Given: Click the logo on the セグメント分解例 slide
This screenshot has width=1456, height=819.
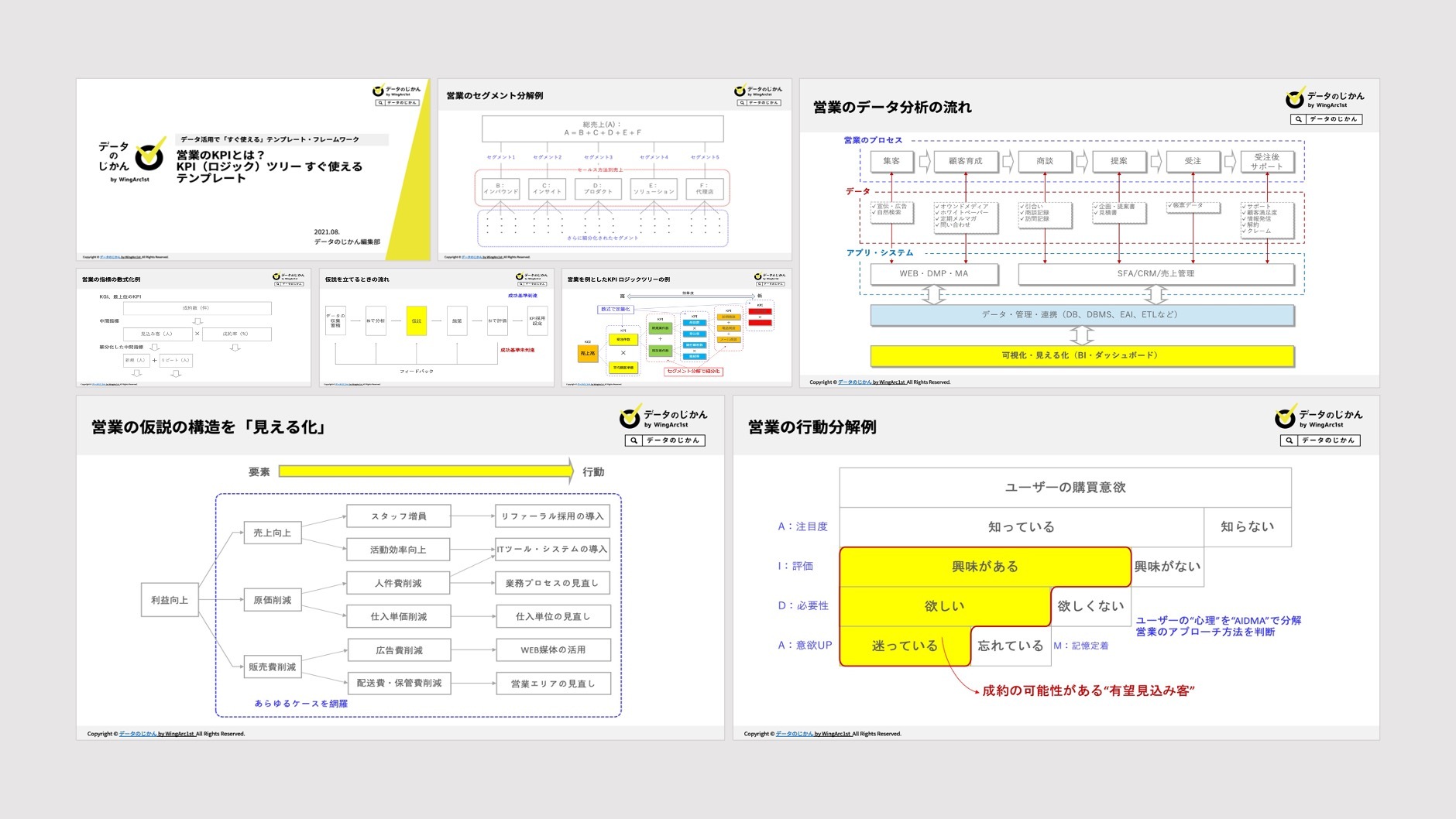Looking at the screenshot, I should [758, 91].
